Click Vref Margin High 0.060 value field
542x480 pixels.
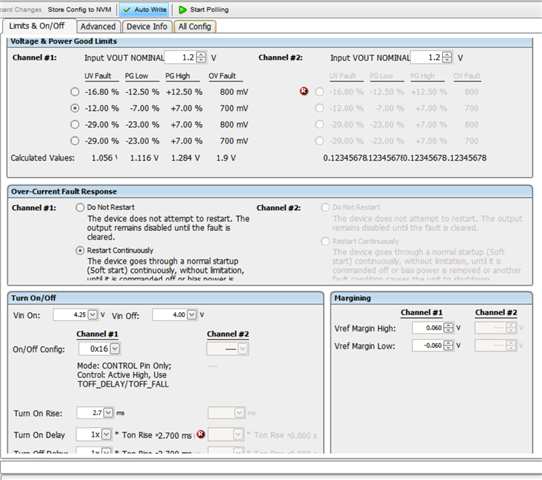[x=428, y=327]
